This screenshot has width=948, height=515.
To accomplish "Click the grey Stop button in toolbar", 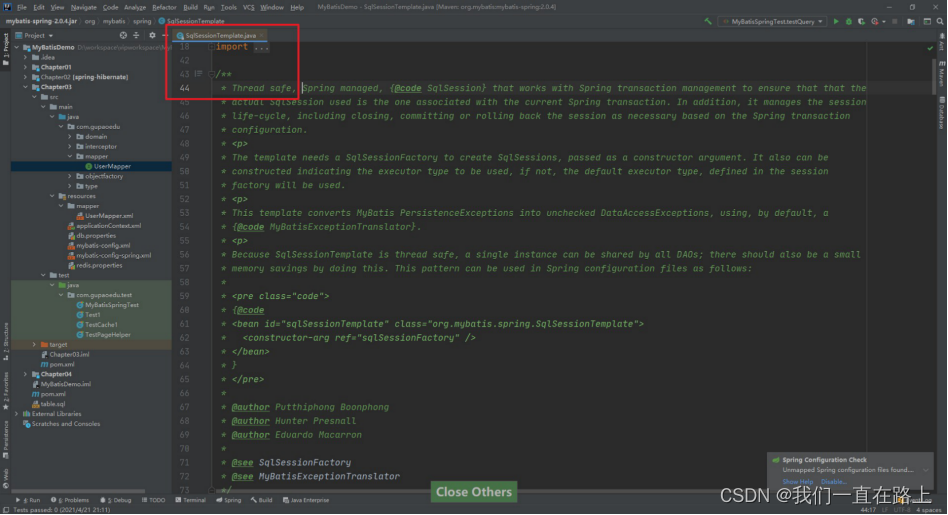I will click(x=895, y=21).
